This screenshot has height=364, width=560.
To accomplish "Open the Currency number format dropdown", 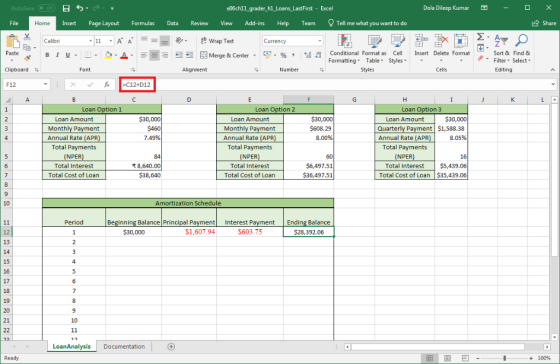I will (x=320, y=41).
